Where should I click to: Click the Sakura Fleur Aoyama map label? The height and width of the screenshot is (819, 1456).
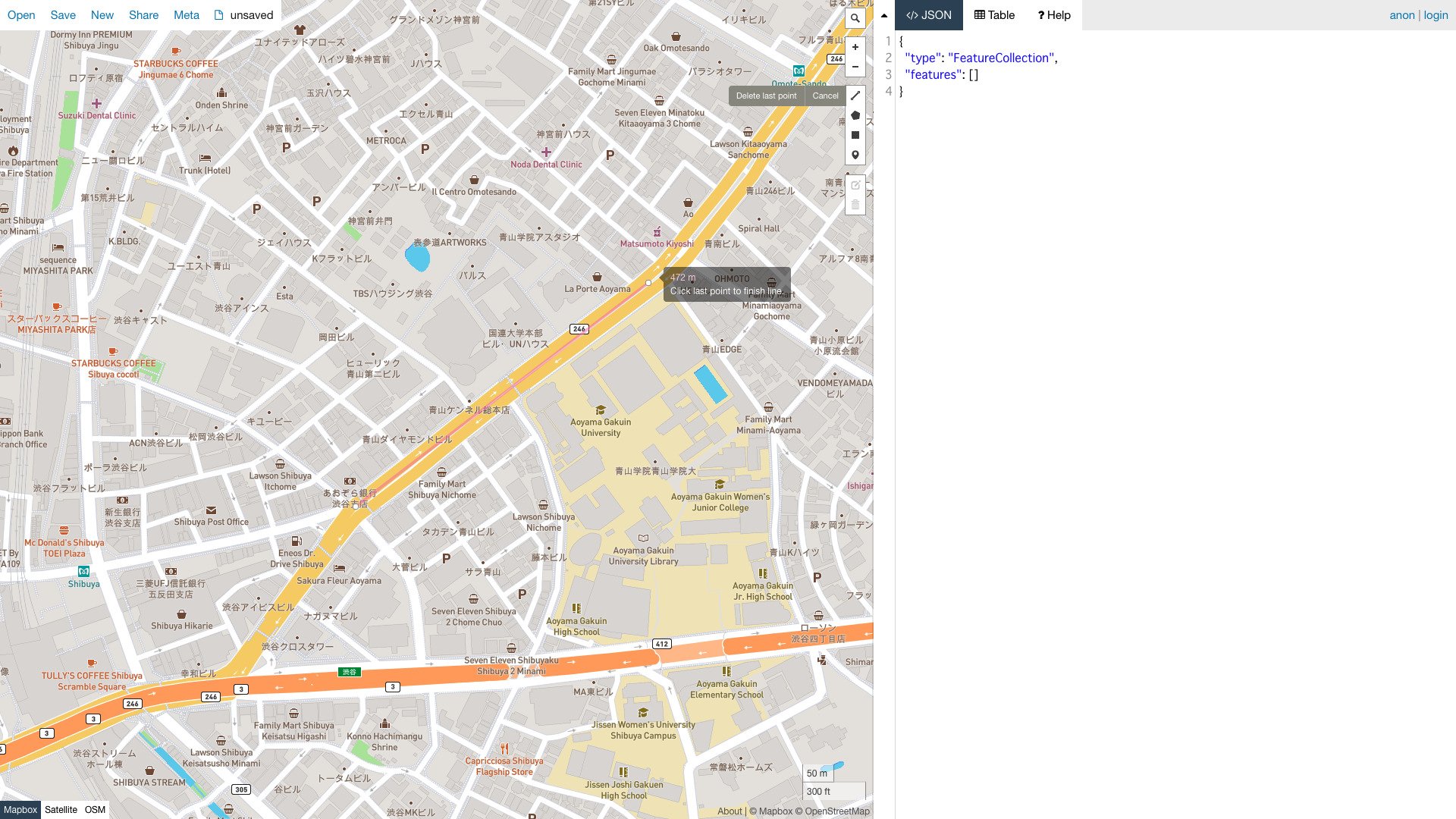click(x=339, y=581)
